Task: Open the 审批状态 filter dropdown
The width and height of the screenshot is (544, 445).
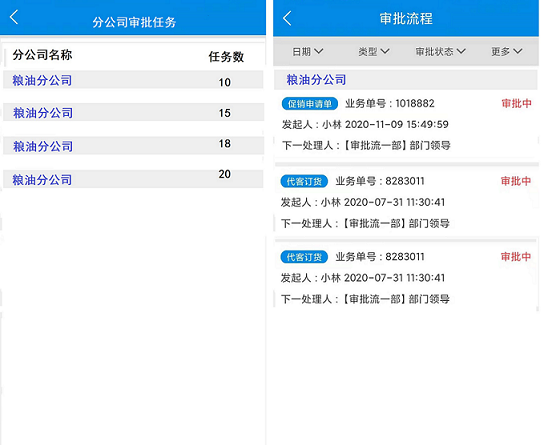Action: [440, 52]
